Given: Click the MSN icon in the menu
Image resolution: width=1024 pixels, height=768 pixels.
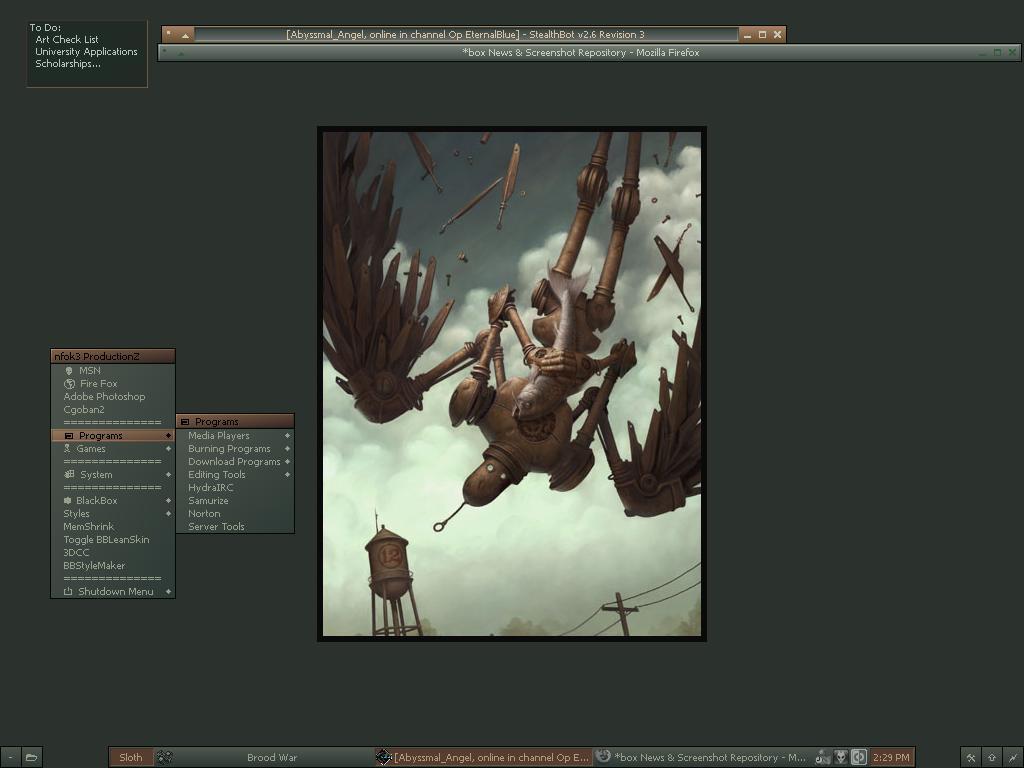Looking at the screenshot, I should pos(69,371).
